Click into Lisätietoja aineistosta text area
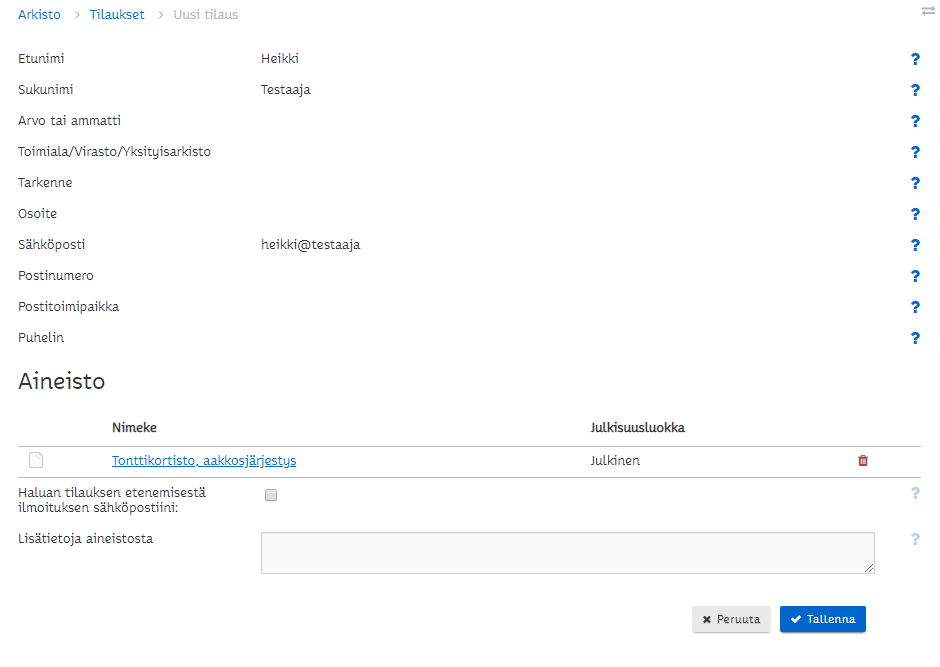940x667 pixels. pos(567,553)
